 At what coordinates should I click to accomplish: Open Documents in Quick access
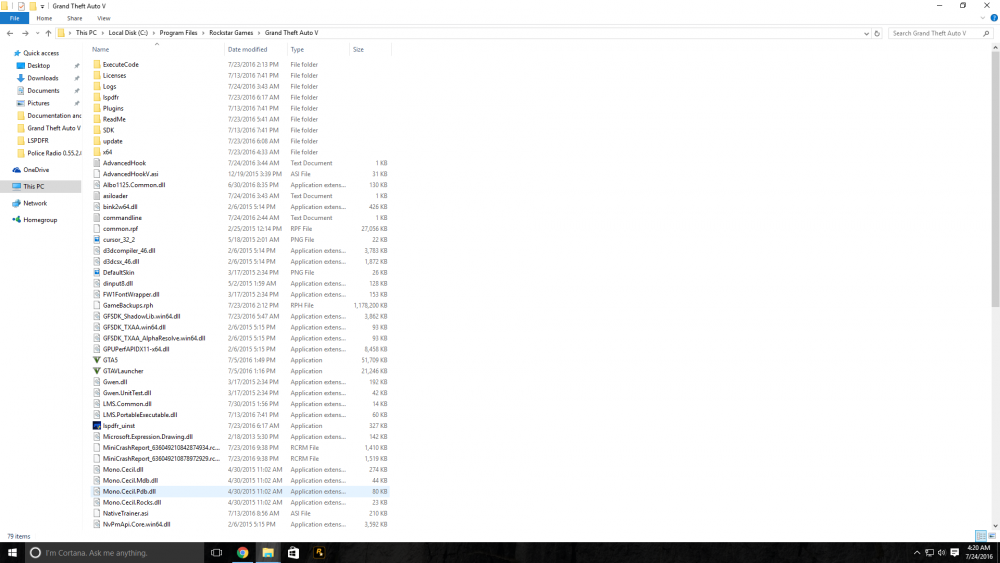coord(43,91)
